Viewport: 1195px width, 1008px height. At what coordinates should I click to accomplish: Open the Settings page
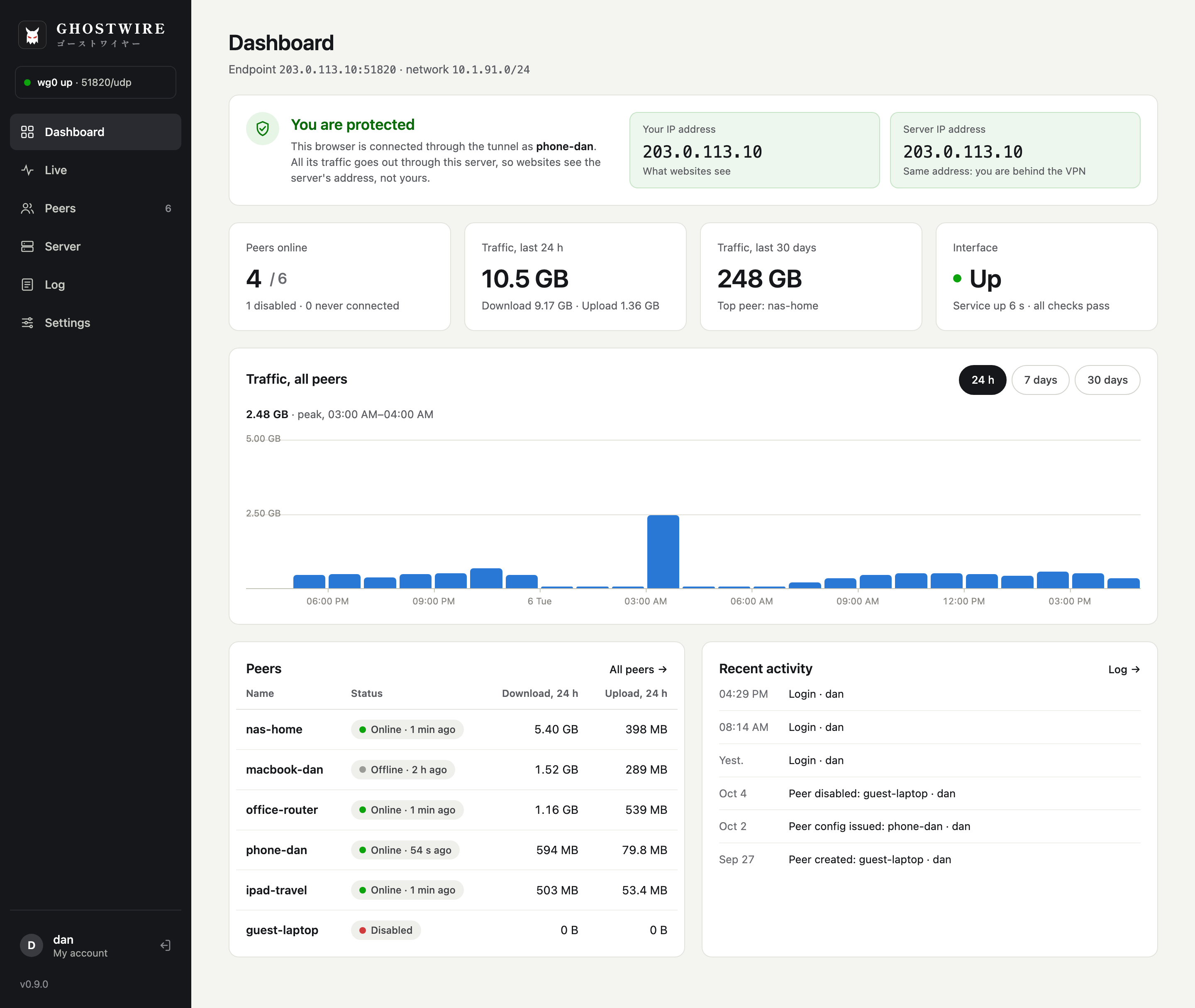[x=95, y=323]
